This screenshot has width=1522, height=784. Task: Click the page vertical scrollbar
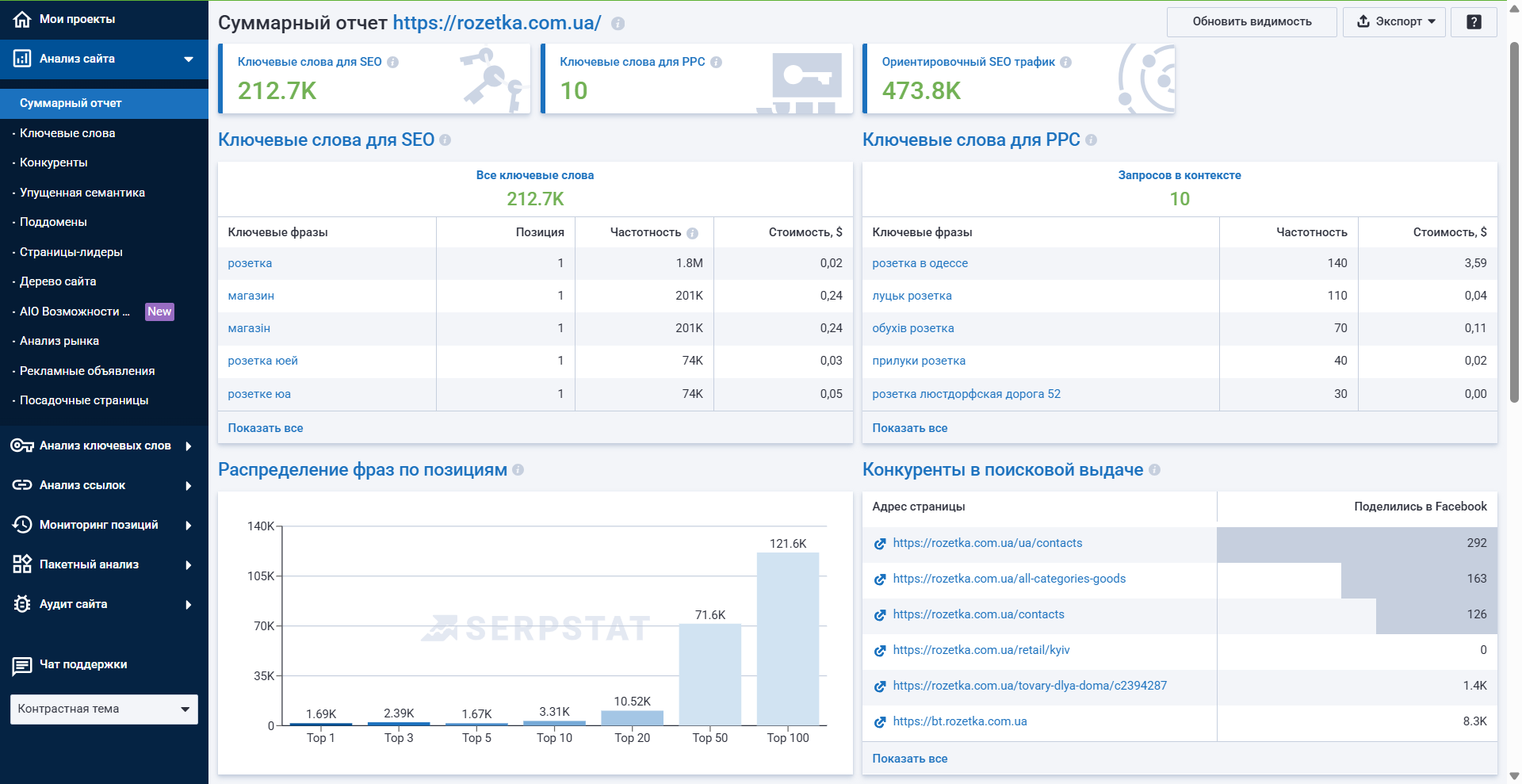coord(1514,222)
